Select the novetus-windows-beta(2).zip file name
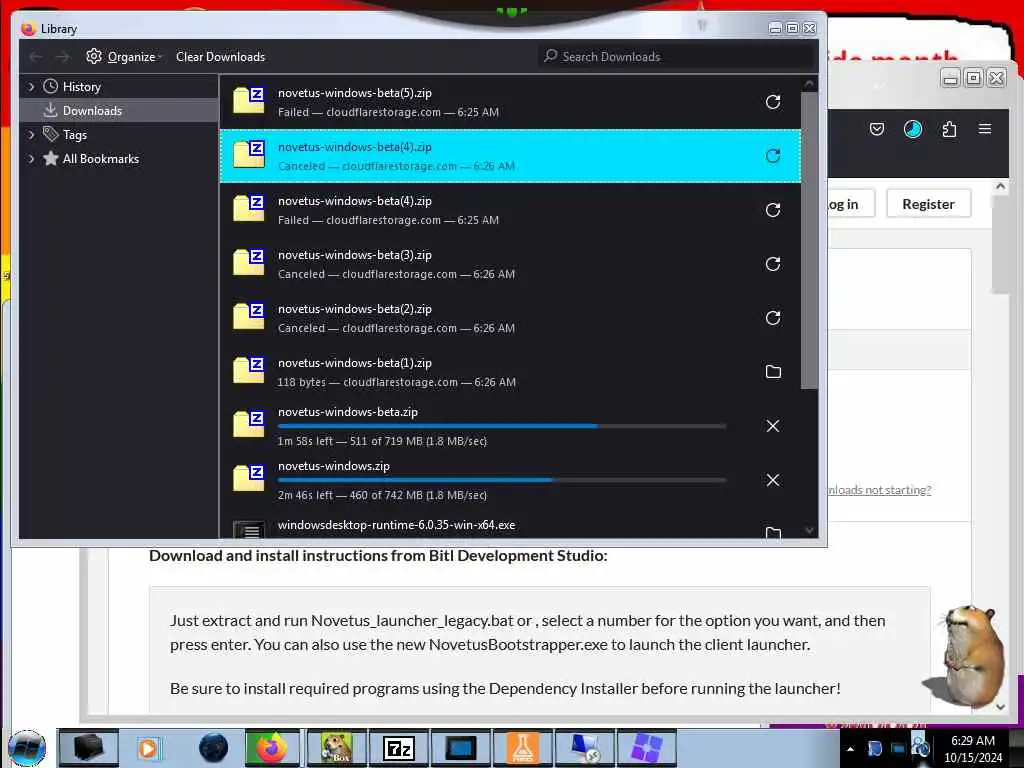1024x768 pixels. pyautogui.click(x=355, y=309)
